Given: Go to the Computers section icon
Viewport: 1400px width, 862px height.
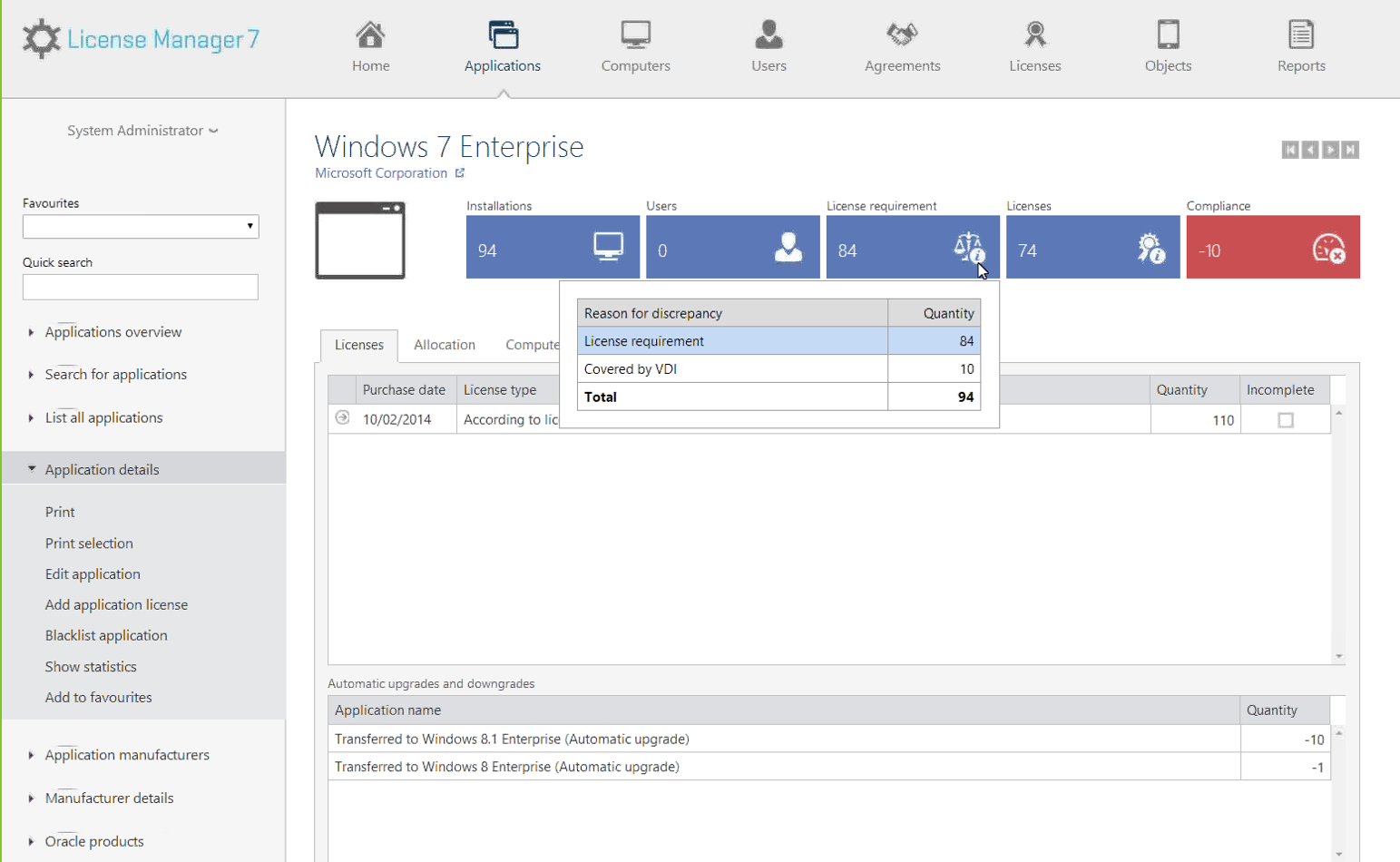Looking at the screenshot, I should 635,36.
